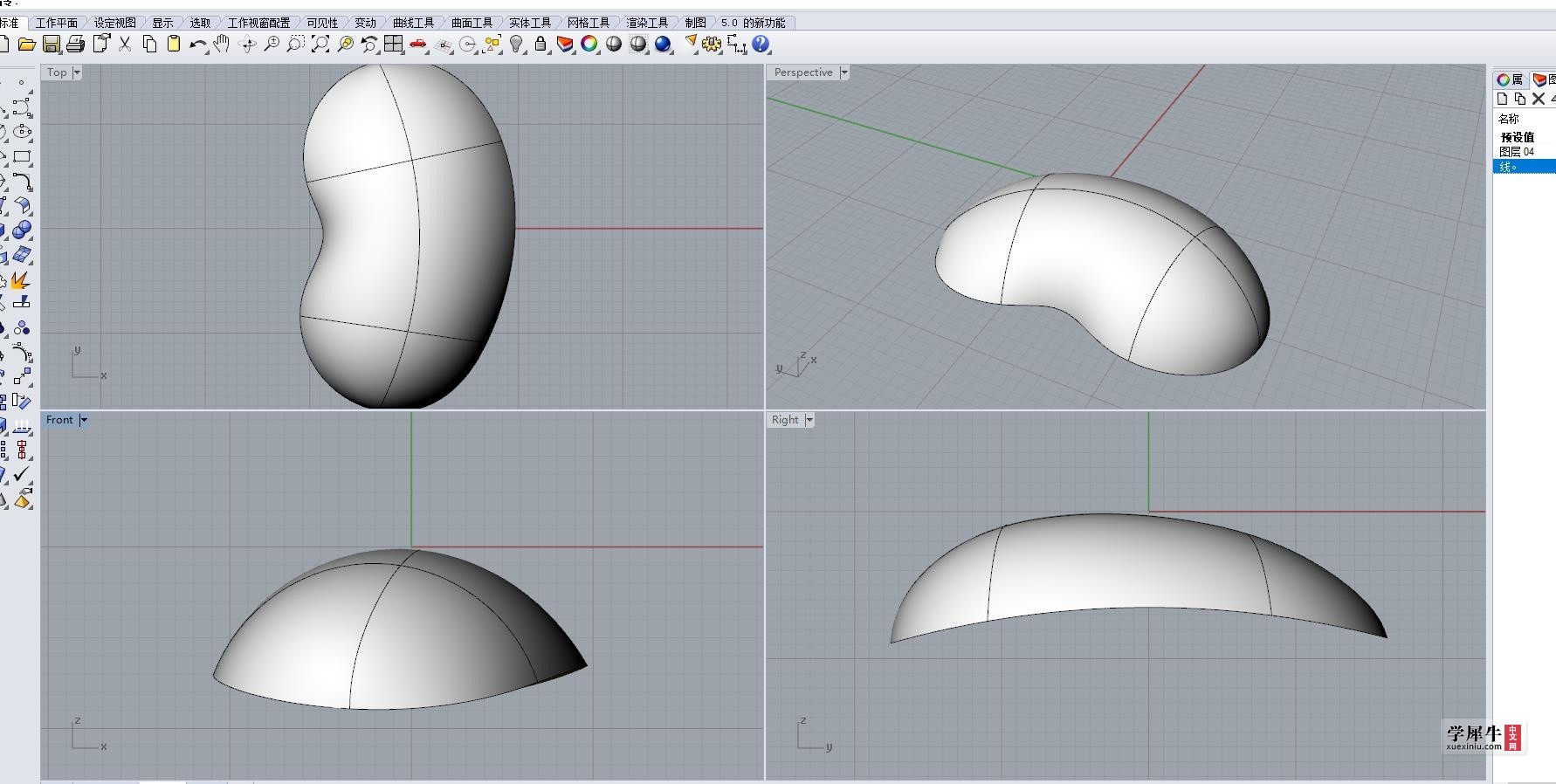Click the Zoom Extents icon
Screen dimensions: 1556x784
coord(320,45)
